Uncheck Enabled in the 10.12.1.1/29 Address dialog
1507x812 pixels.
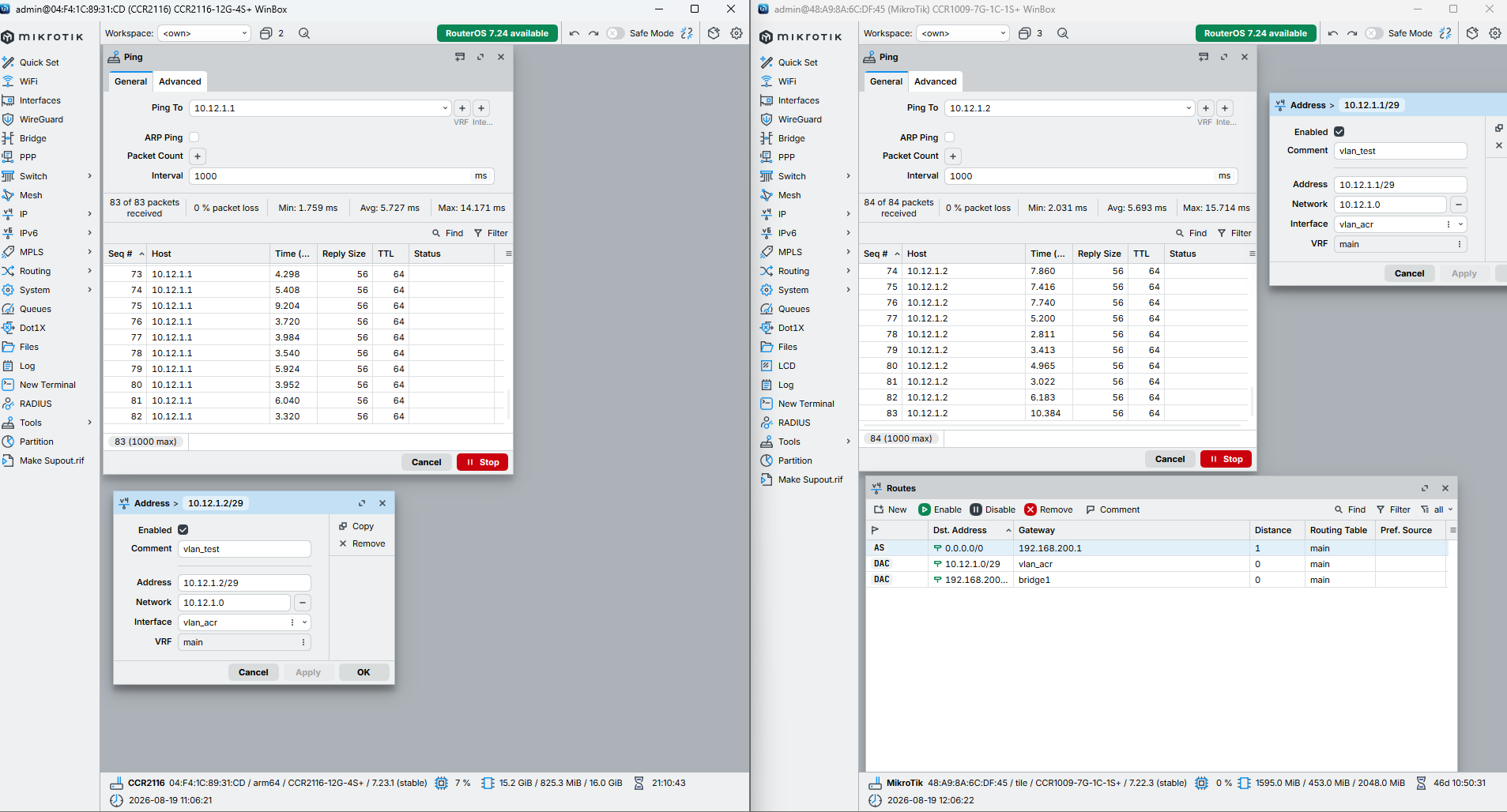coord(1339,132)
